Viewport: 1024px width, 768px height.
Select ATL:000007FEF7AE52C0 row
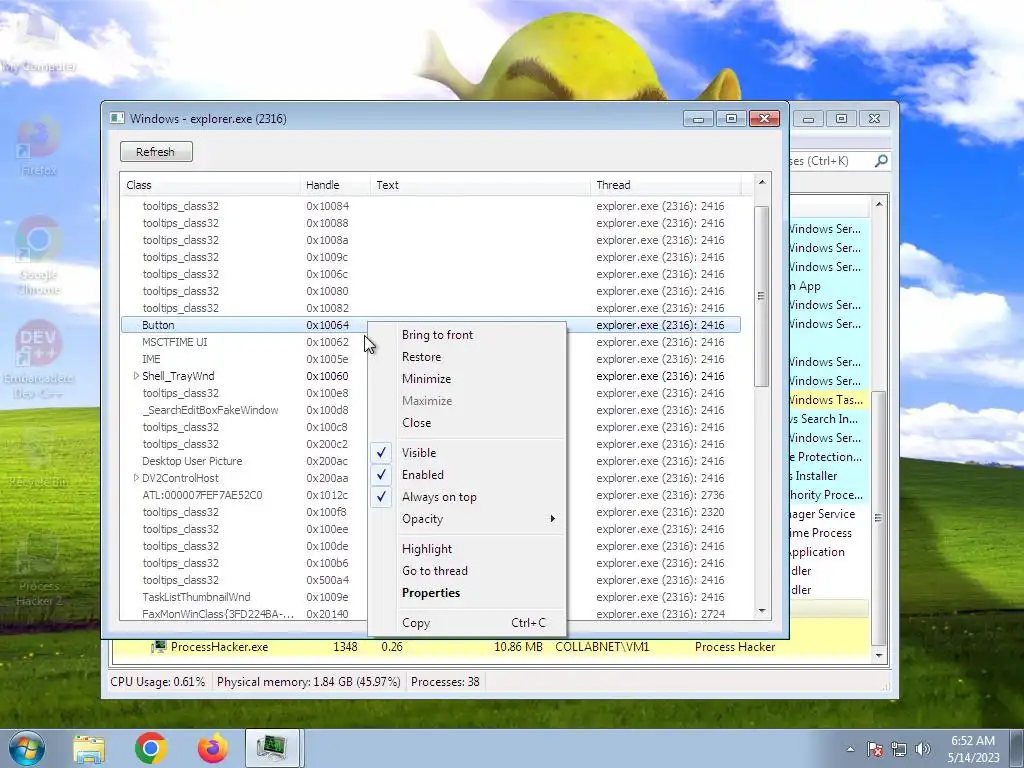pos(431,494)
